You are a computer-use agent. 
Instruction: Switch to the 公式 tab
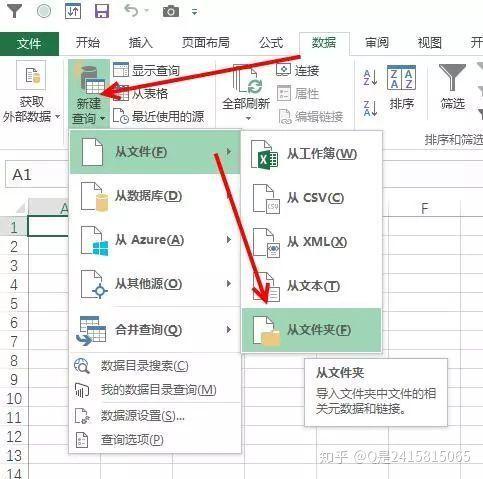click(271, 43)
